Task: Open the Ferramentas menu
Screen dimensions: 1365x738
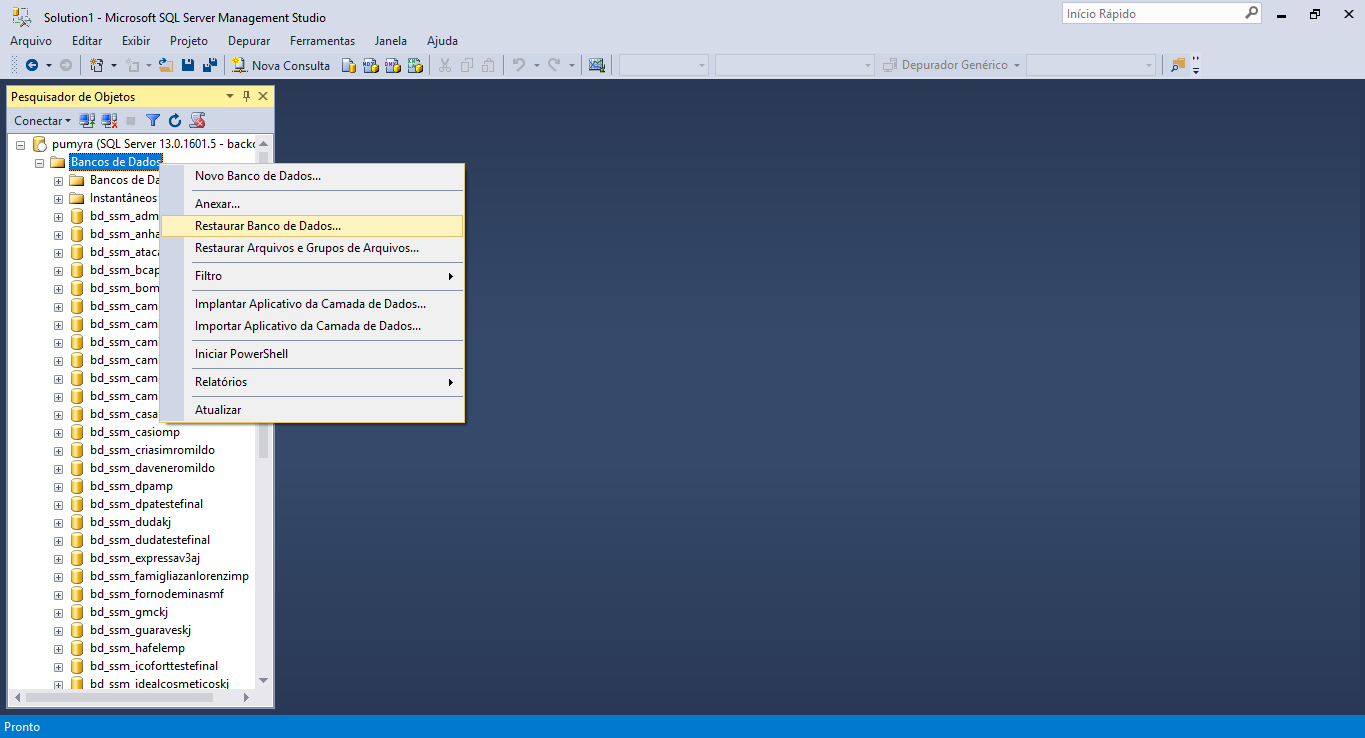Action: [x=322, y=41]
